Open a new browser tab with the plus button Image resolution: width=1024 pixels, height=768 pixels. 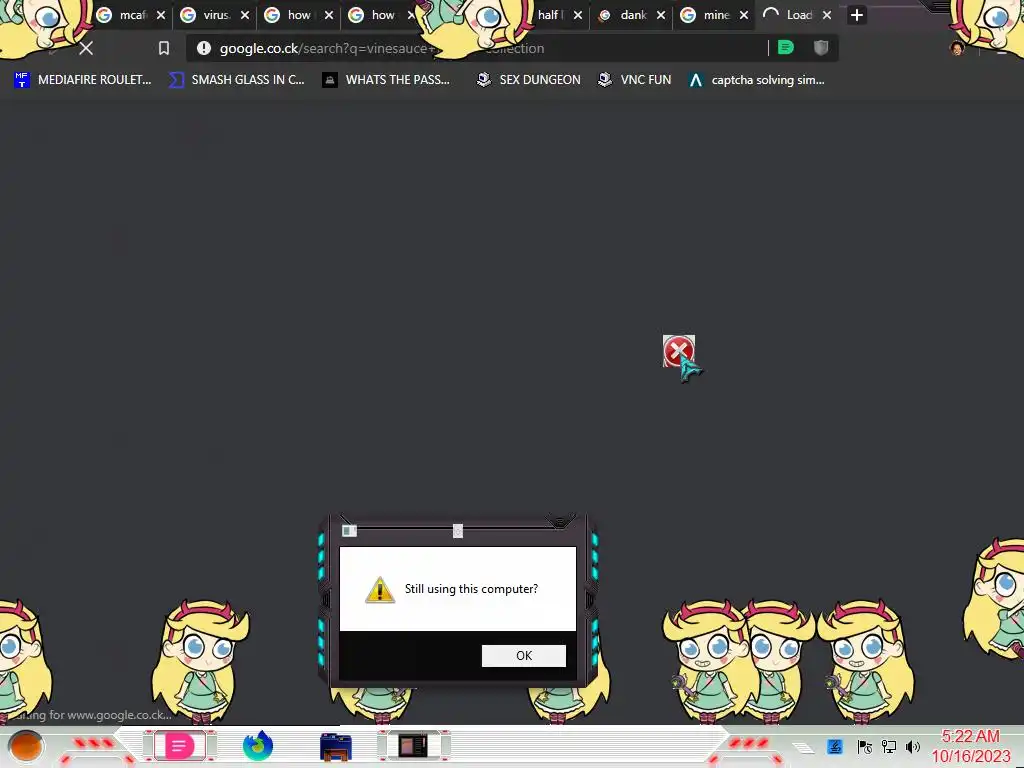tap(857, 15)
